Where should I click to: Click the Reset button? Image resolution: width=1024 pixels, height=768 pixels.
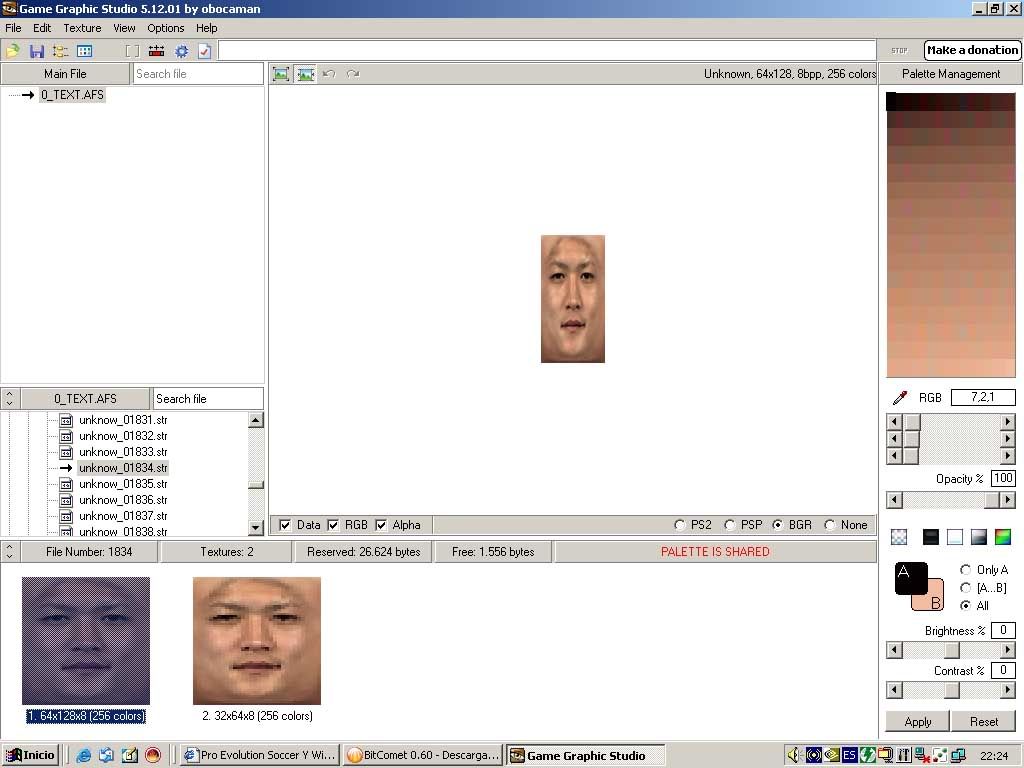(984, 722)
